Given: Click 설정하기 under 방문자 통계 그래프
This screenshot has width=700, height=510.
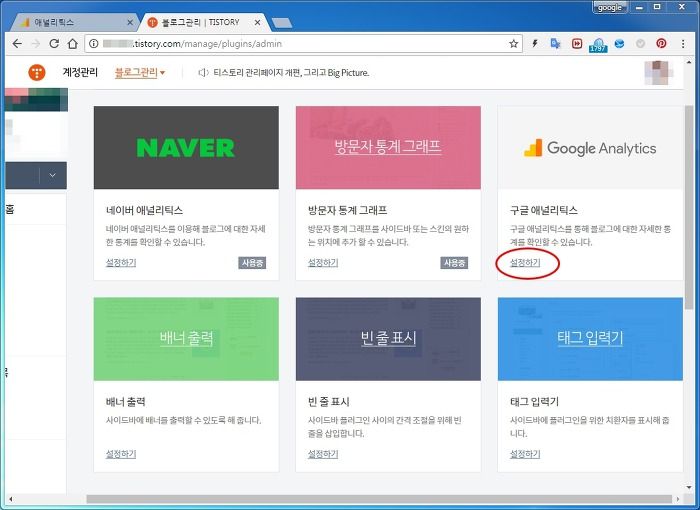Looking at the screenshot, I should tap(323, 263).
